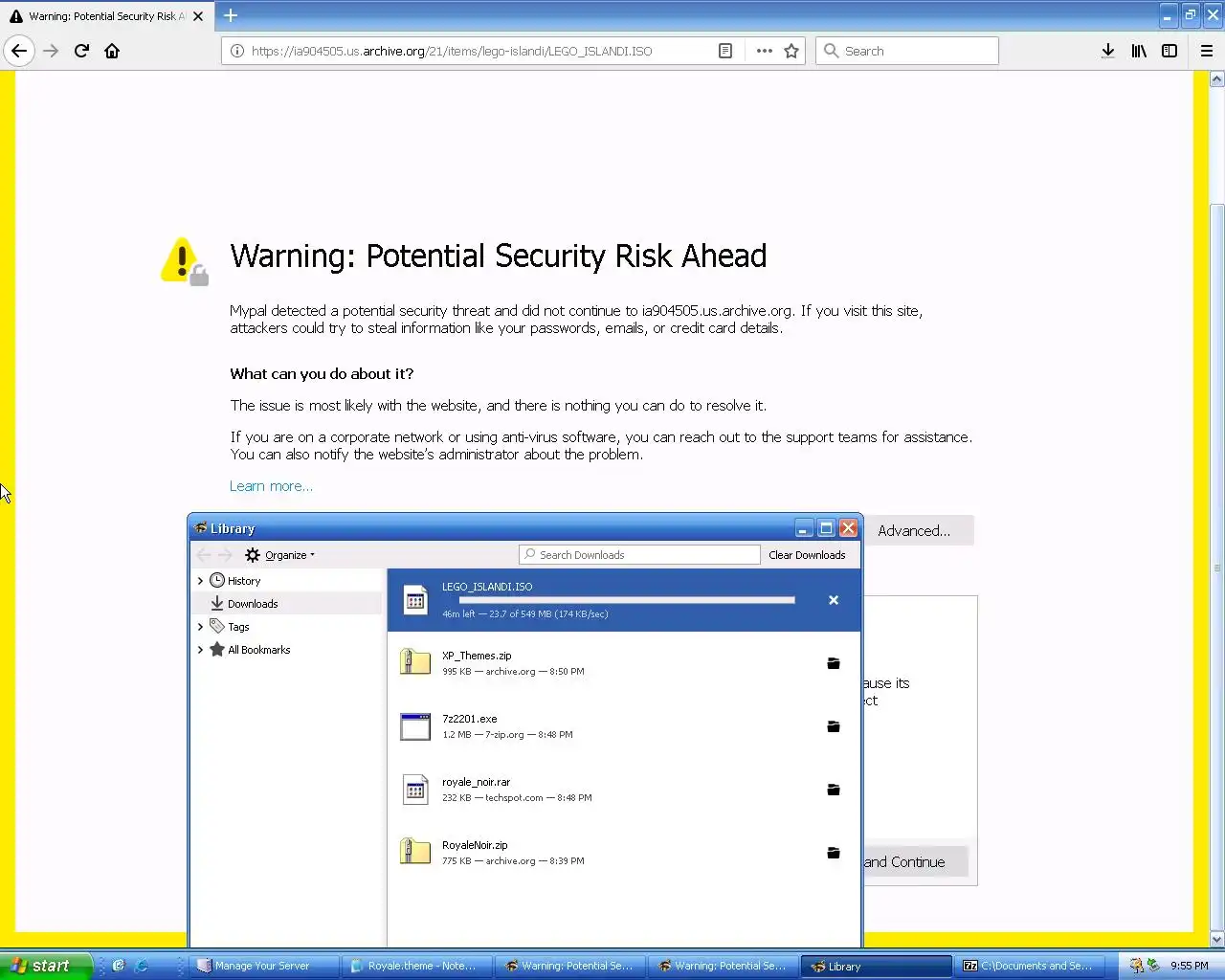Click the Library back arrow
This screenshot has height=980, width=1225.
[x=204, y=555]
